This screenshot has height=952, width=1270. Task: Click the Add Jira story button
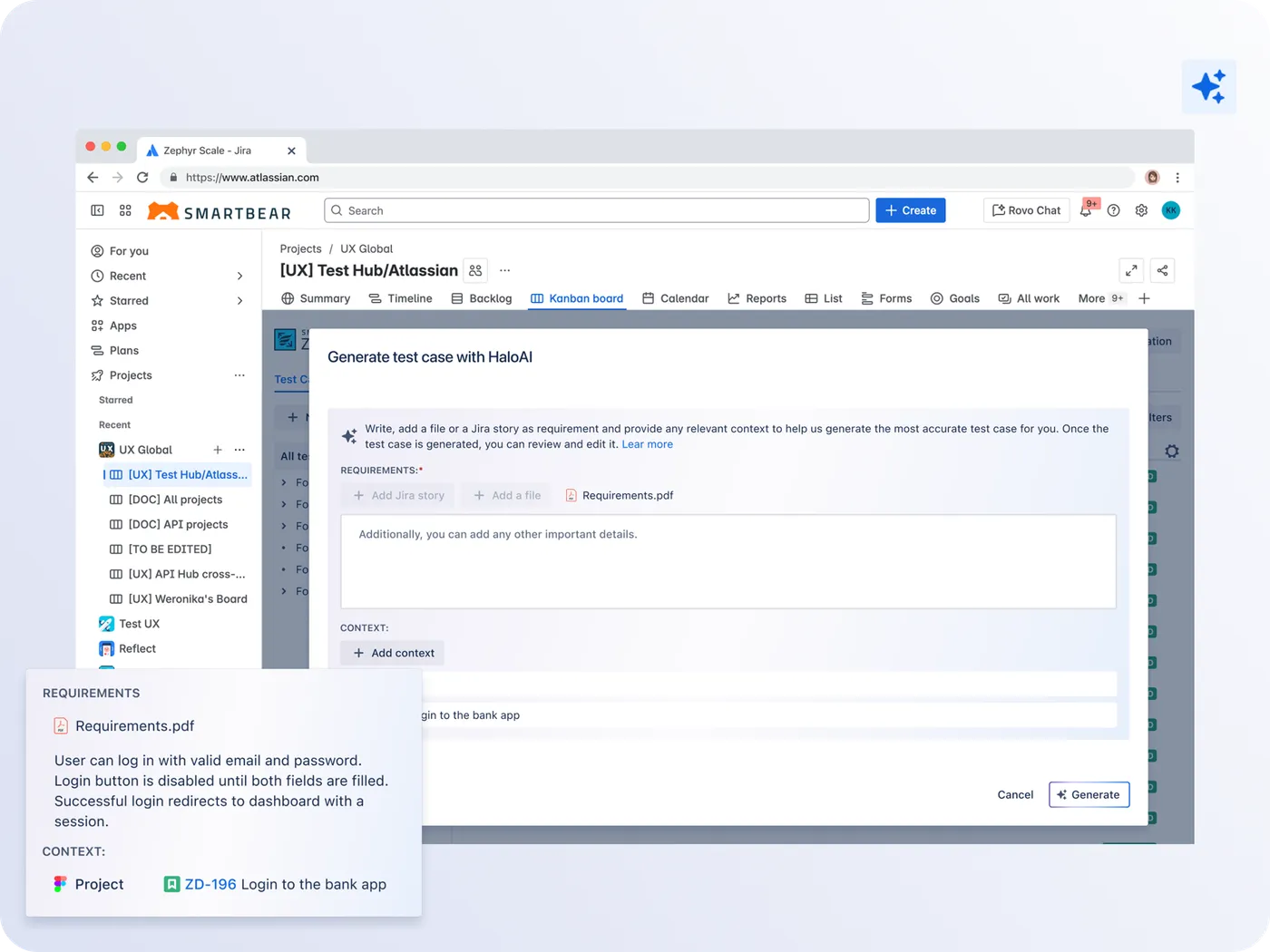coord(398,495)
